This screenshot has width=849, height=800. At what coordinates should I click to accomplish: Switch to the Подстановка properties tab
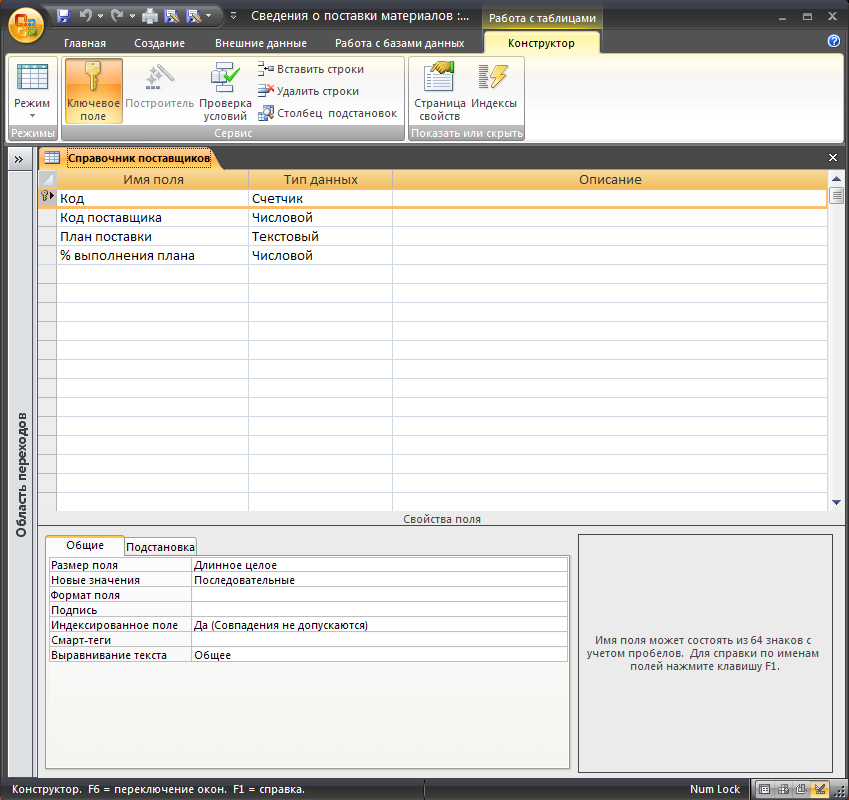tap(160, 547)
